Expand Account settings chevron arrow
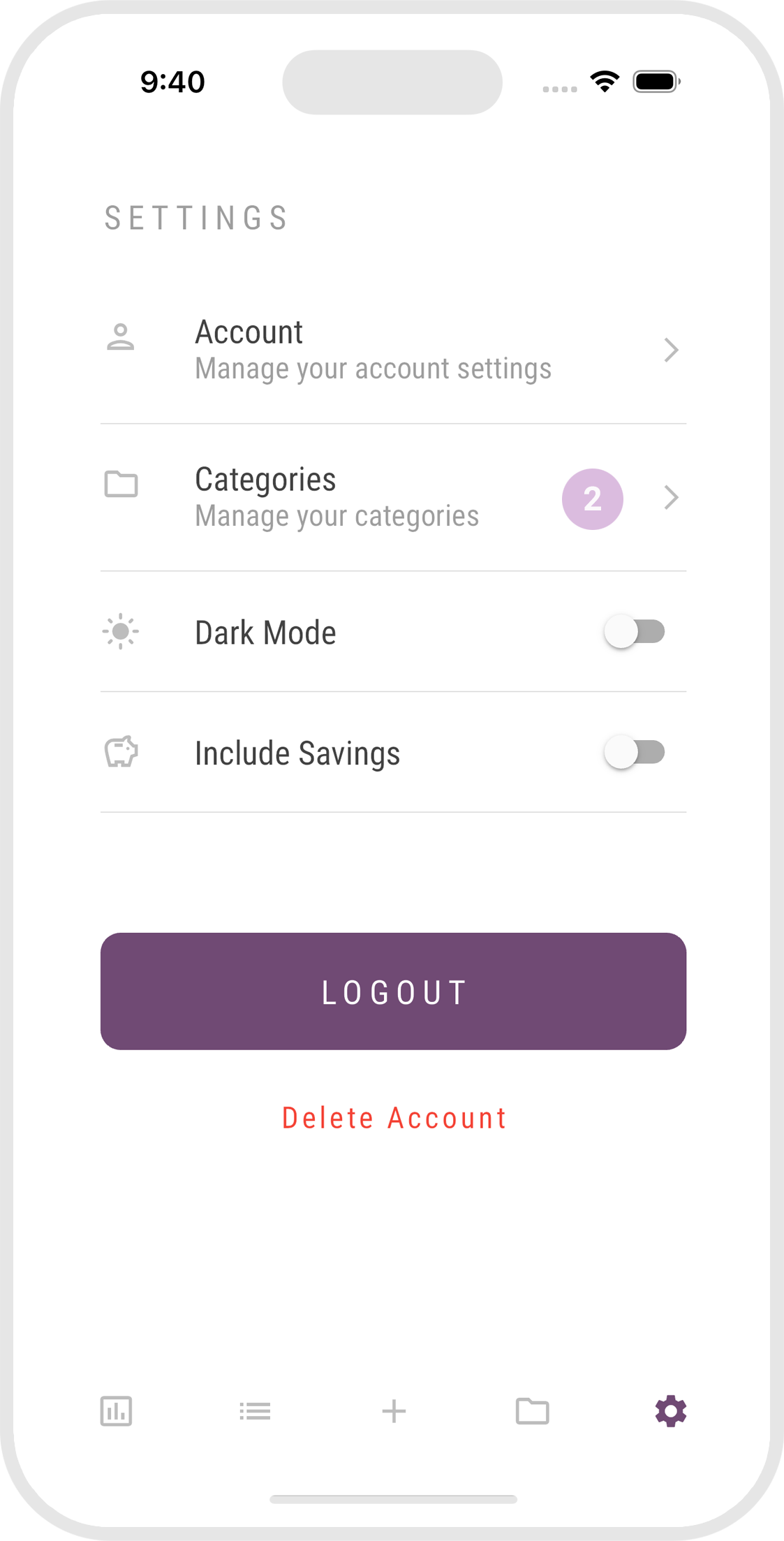Screen dimensions: 784x1541 coord(671,350)
